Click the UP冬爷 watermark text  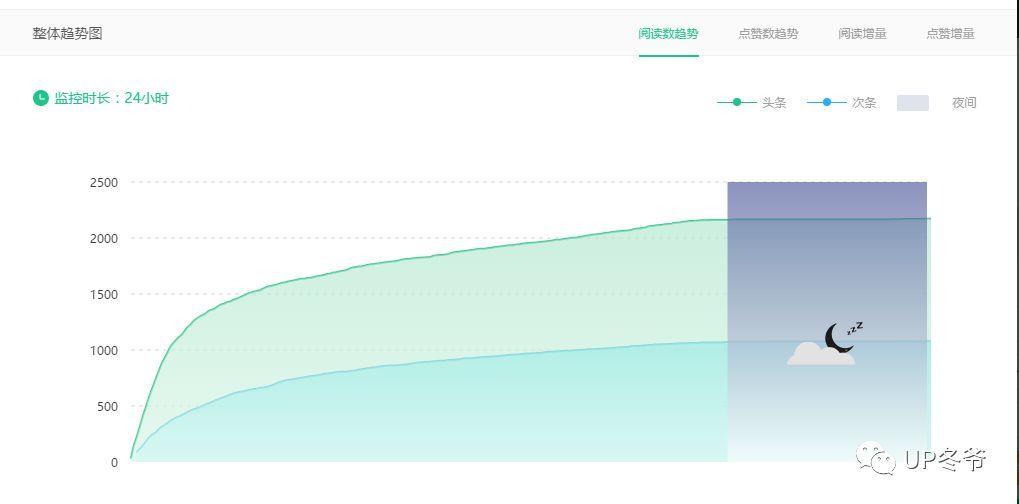click(x=945, y=459)
